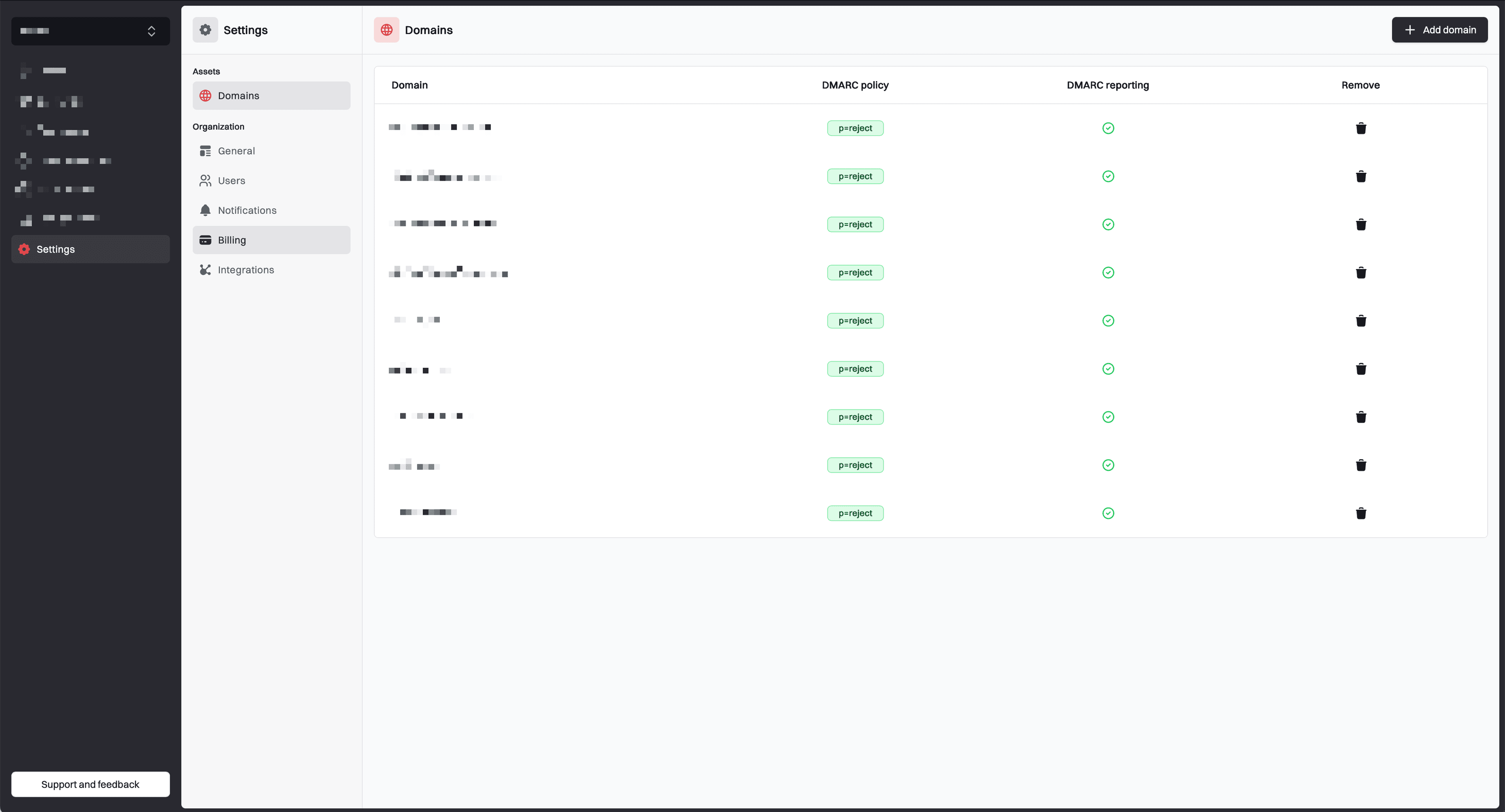The image size is (1505, 812).
Task: Click the third row's p=reject badge
Action: [x=855, y=224]
